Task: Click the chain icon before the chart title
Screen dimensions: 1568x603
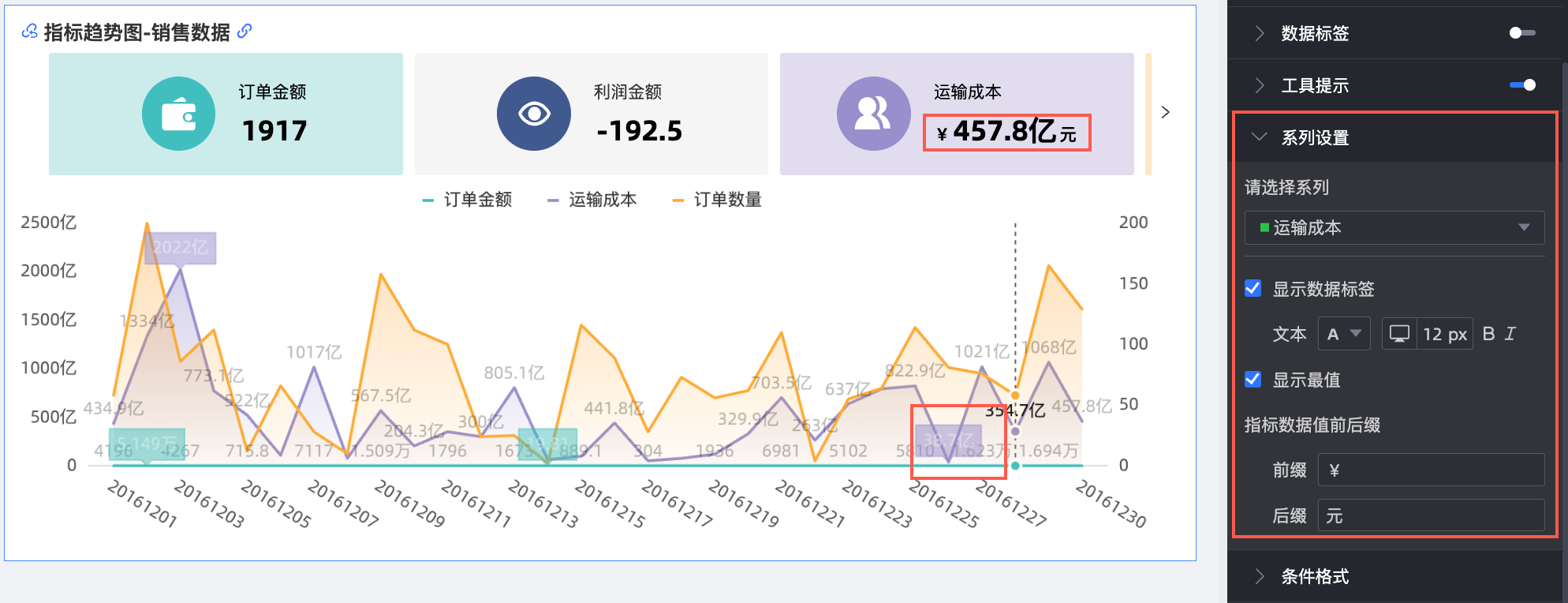Action: 29,31
